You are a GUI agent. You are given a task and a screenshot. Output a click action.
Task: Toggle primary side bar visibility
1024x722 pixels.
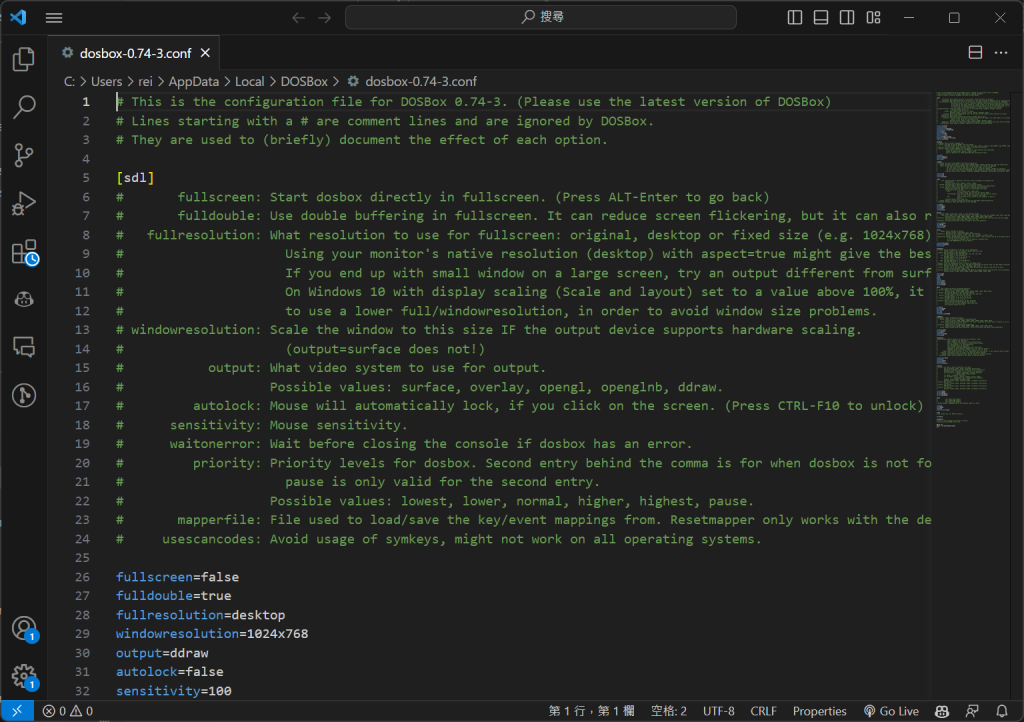pos(795,18)
